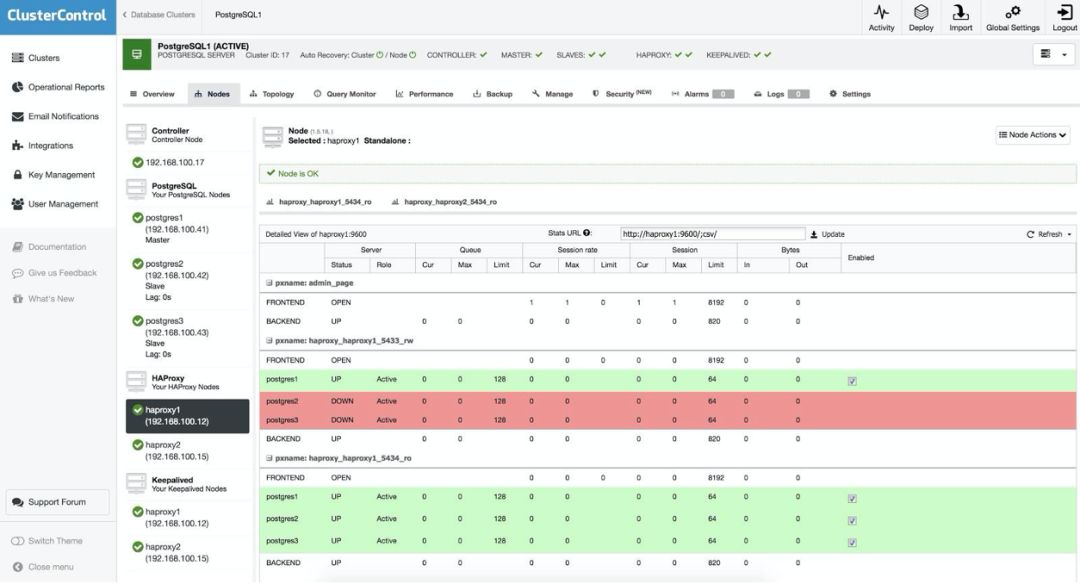Open Documentation link

49,247
